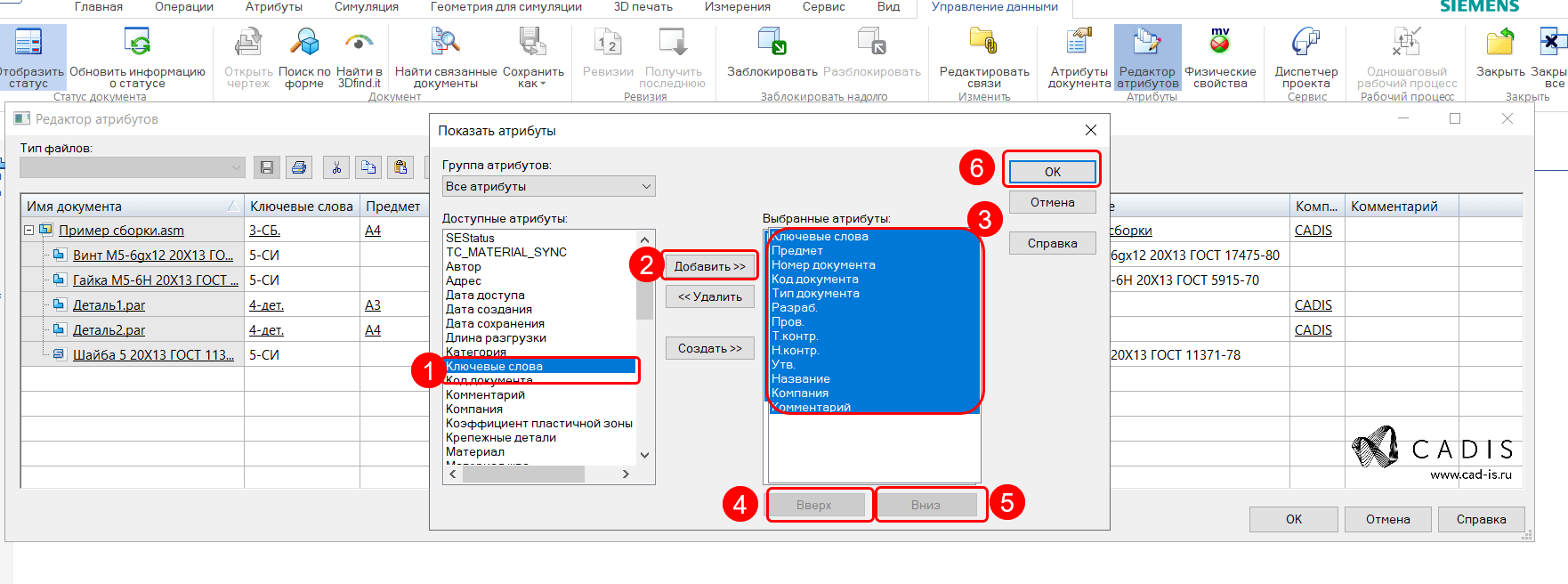1568x584 pixels.
Task: Click the assembly icon beside Пример сборки.asm
Action: pyautogui.click(x=46, y=230)
